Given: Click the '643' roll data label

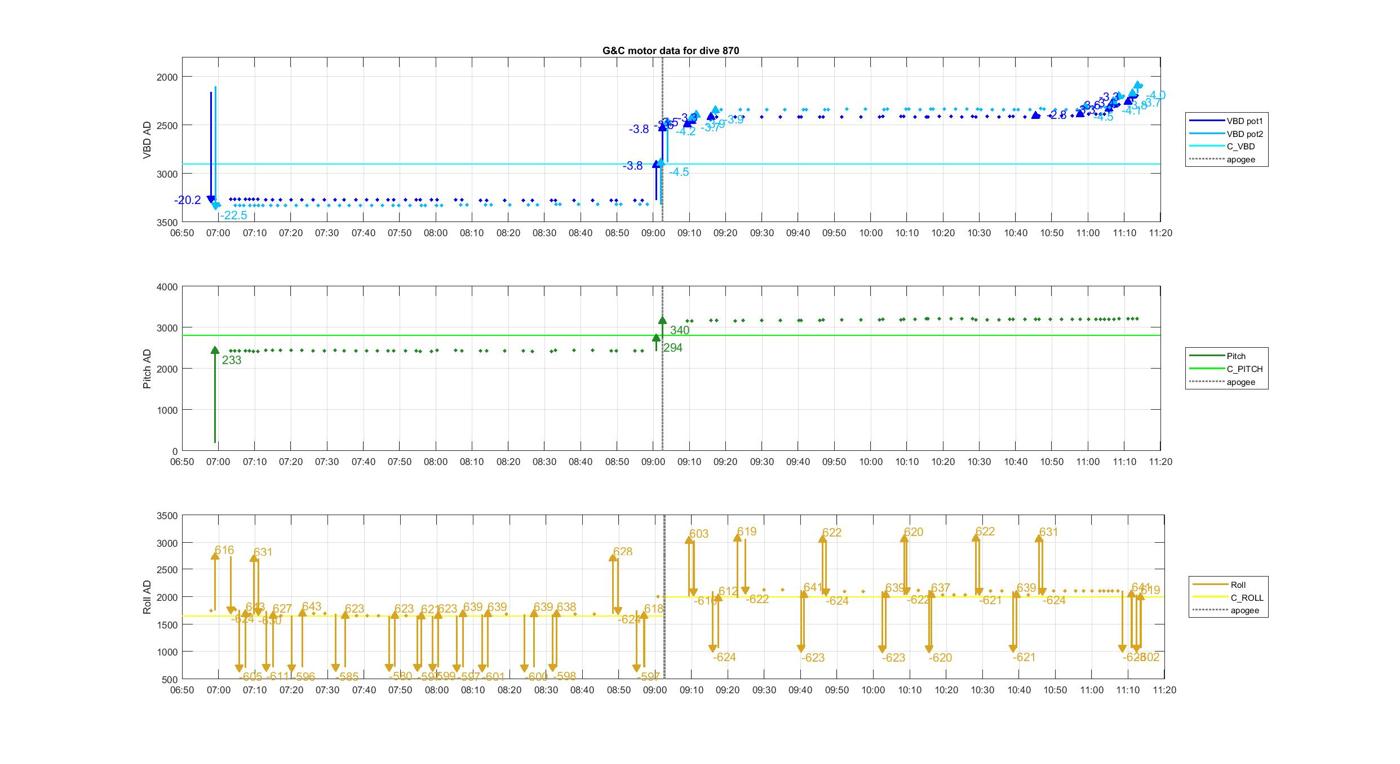Looking at the screenshot, I should pos(312,607).
